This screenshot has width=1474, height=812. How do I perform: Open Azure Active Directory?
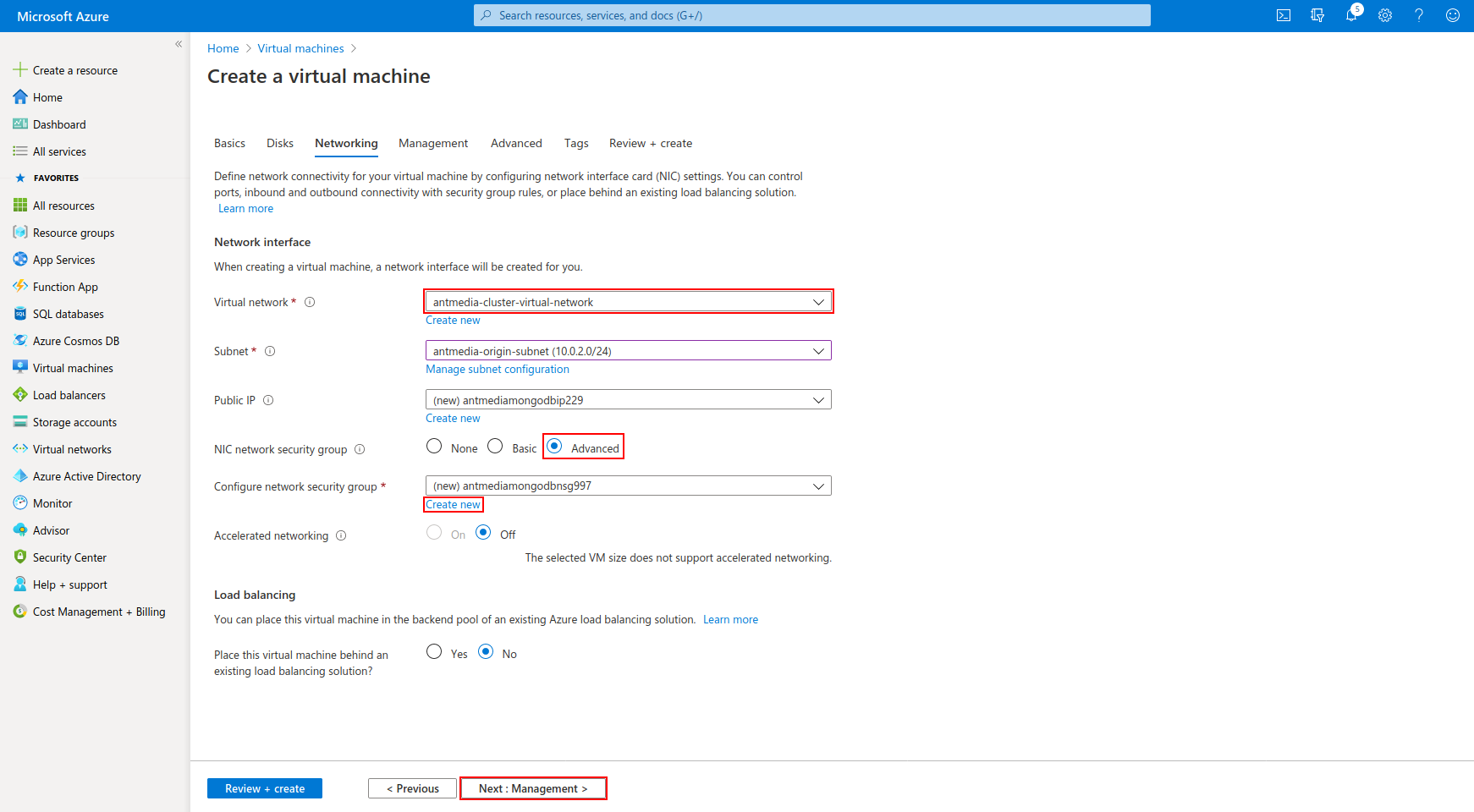[x=87, y=476]
